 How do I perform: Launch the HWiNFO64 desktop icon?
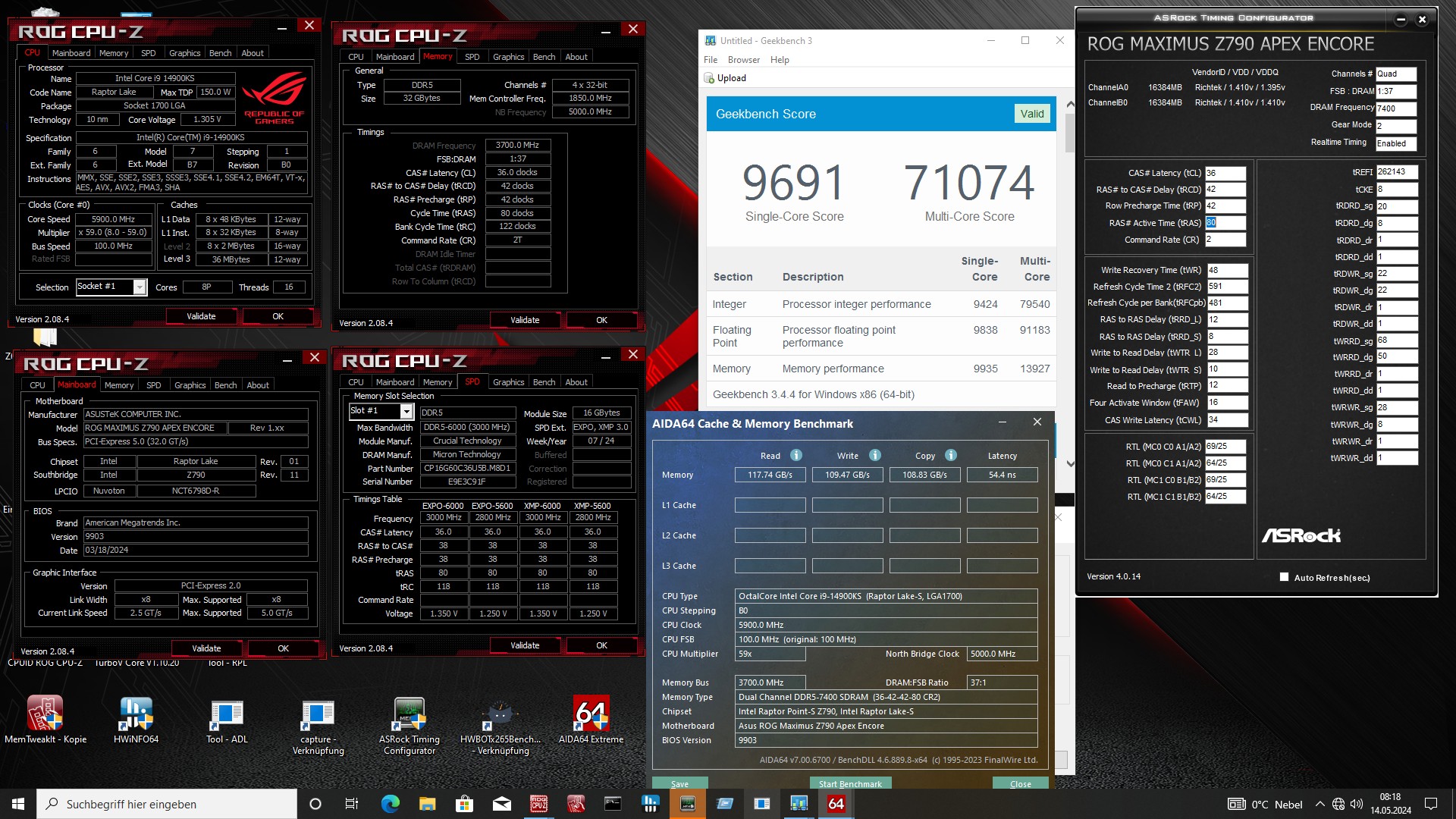pos(136,719)
